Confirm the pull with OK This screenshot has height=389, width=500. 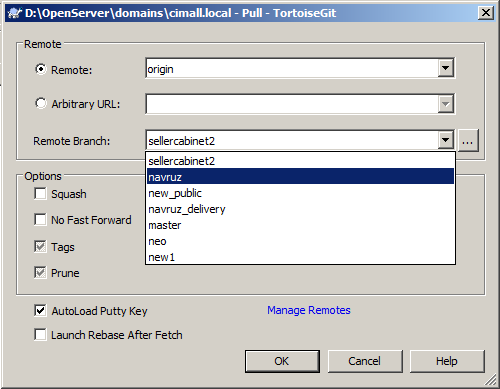(x=282, y=361)
